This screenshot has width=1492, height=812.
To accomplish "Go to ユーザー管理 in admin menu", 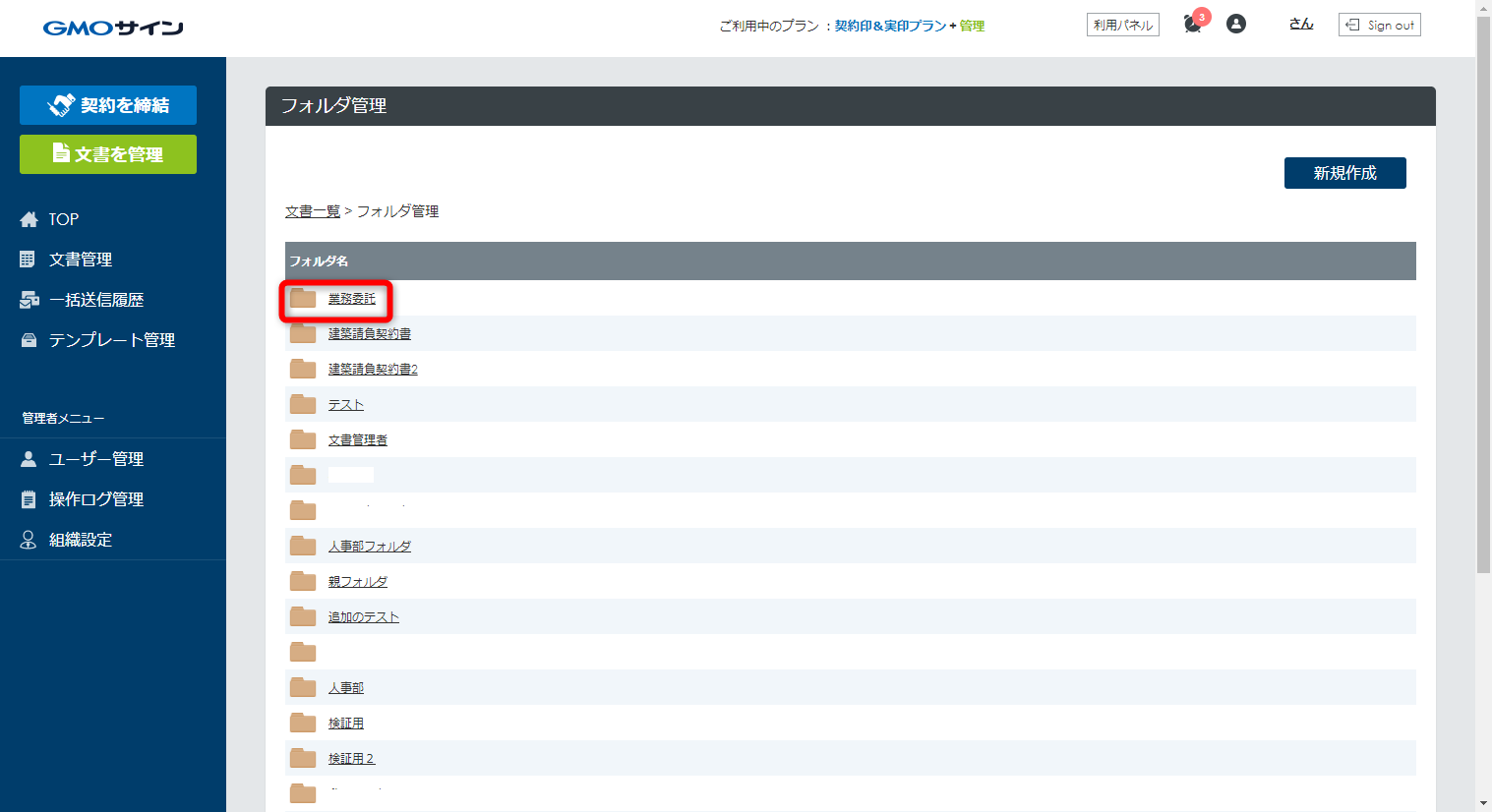I will (x=96, y=459).
